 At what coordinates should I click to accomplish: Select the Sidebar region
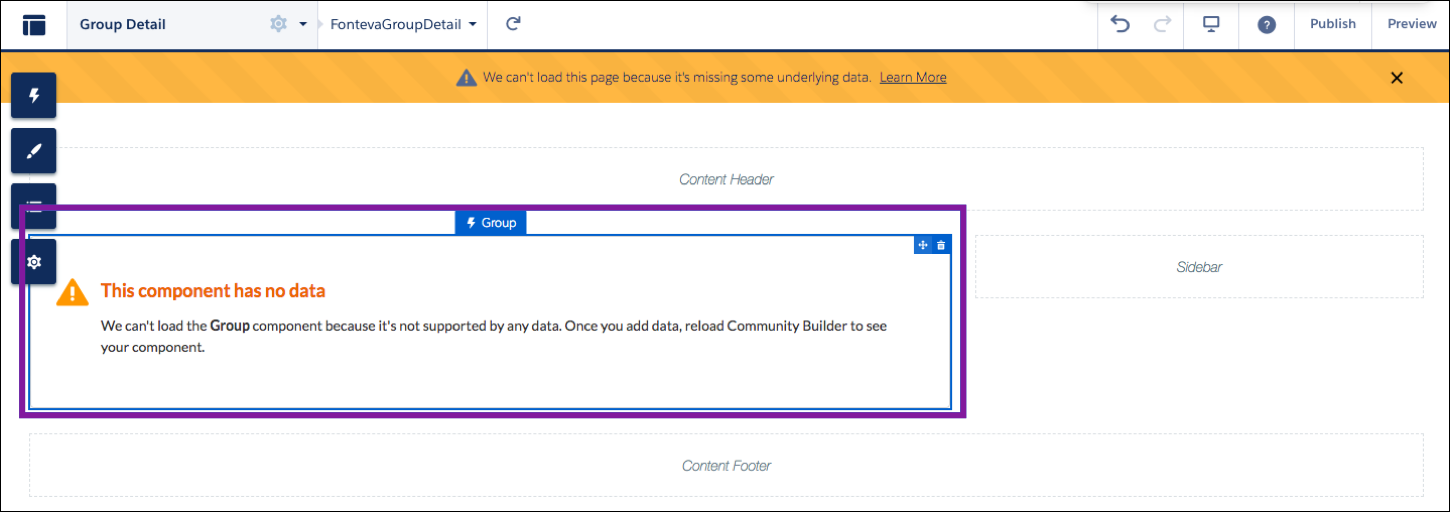coord(1199,267)
